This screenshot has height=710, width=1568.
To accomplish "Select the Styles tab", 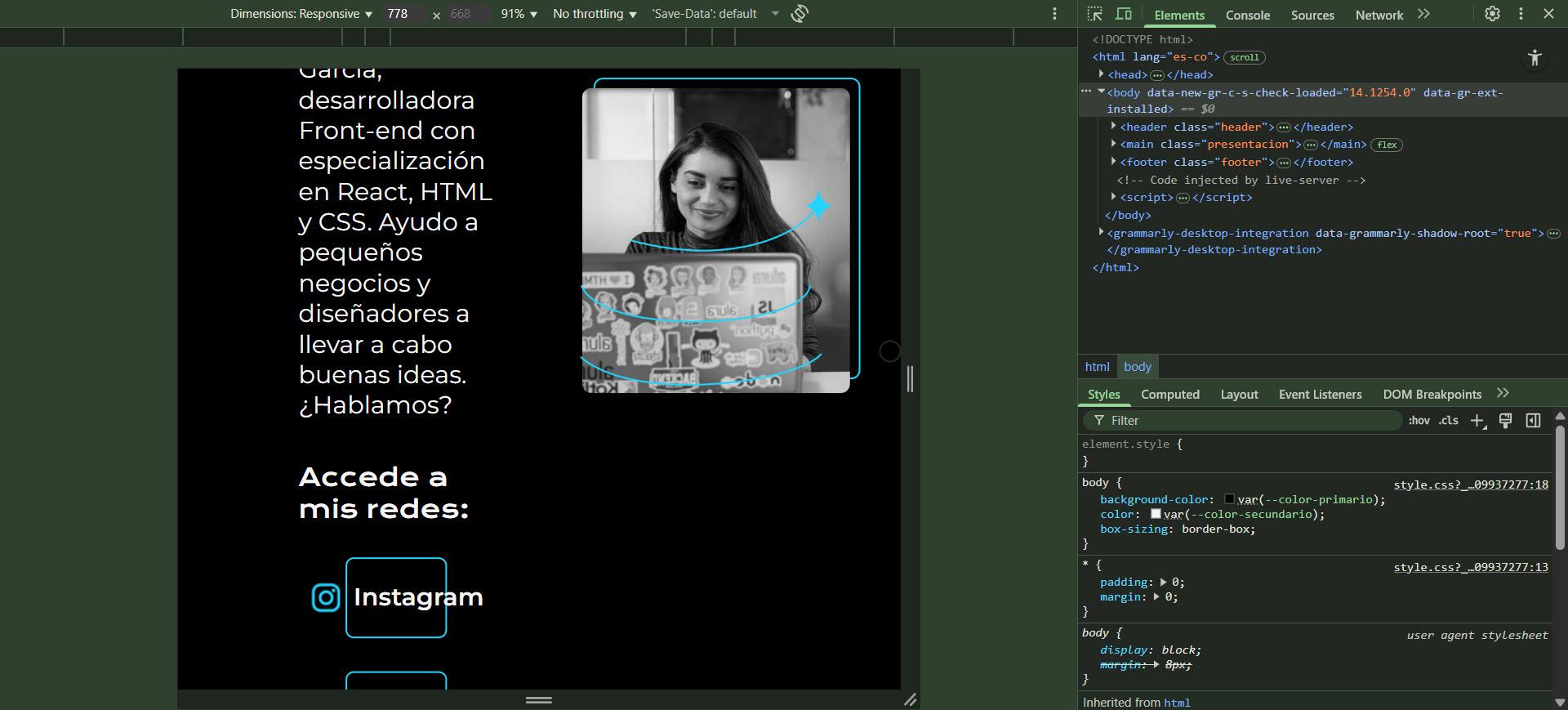I will 1104,395.
